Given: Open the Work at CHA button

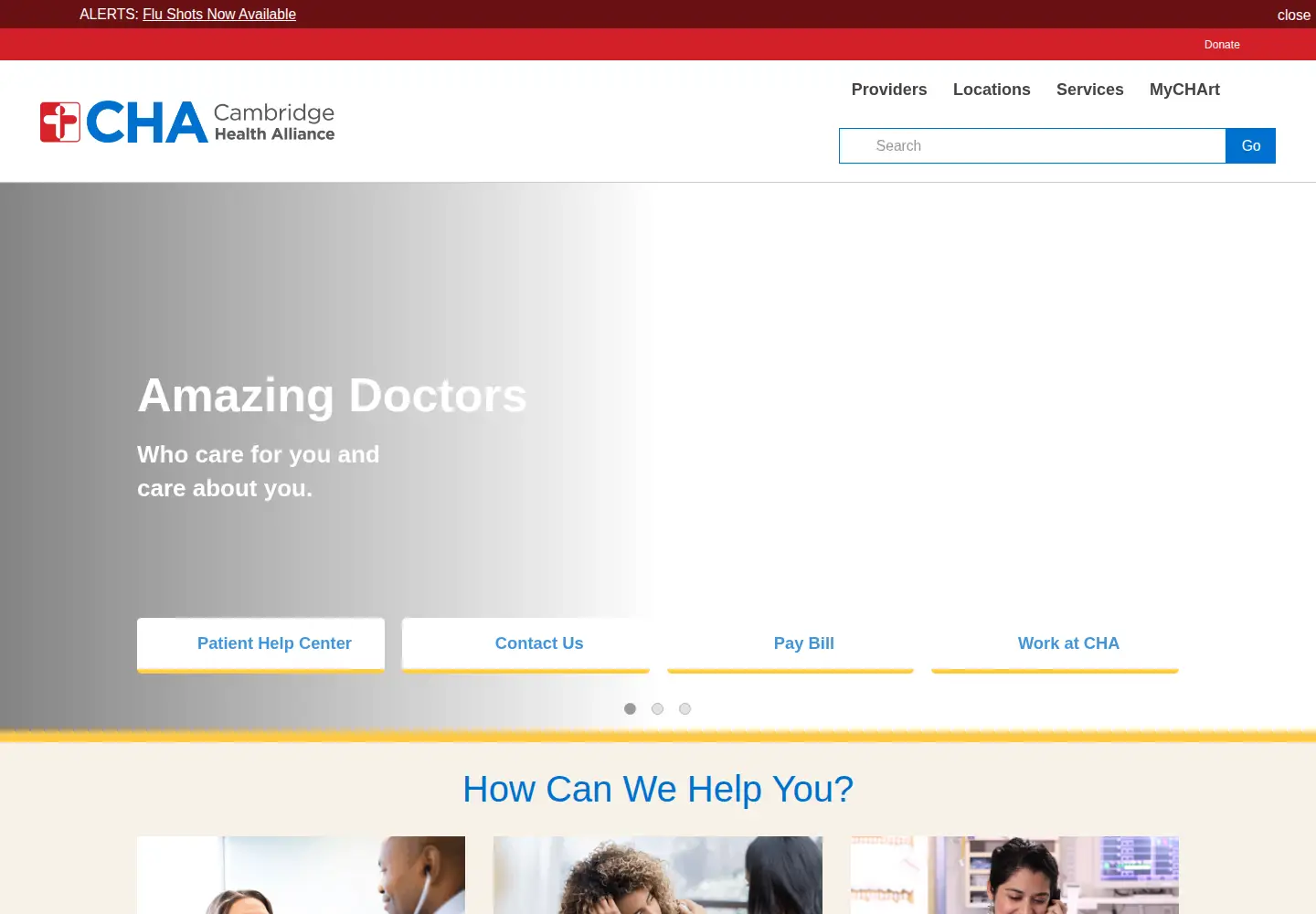Looking at the screenshot, I should (x=1055, y=644).
